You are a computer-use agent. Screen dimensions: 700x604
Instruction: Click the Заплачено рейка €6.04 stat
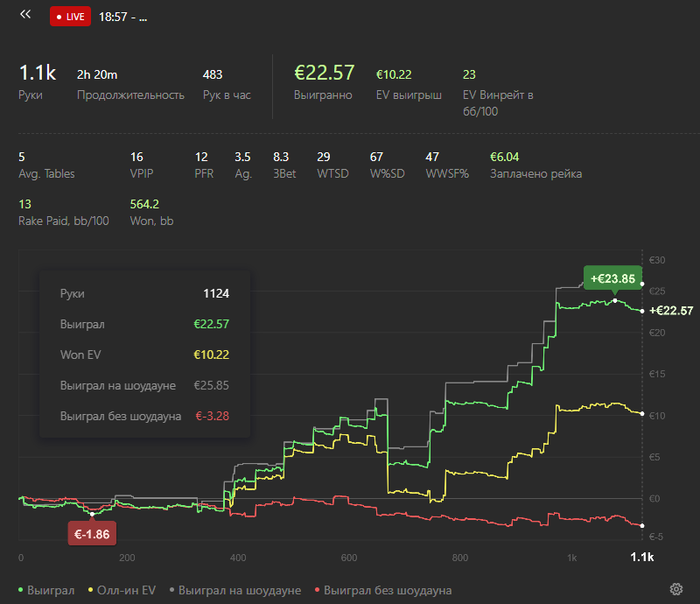(536, 165)
